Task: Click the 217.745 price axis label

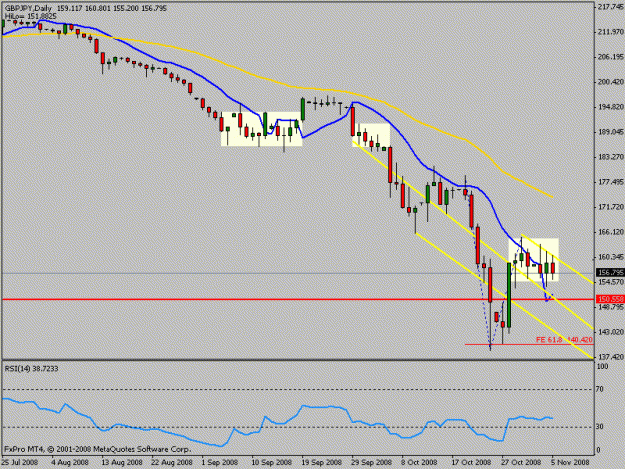Action: (610, 7)
